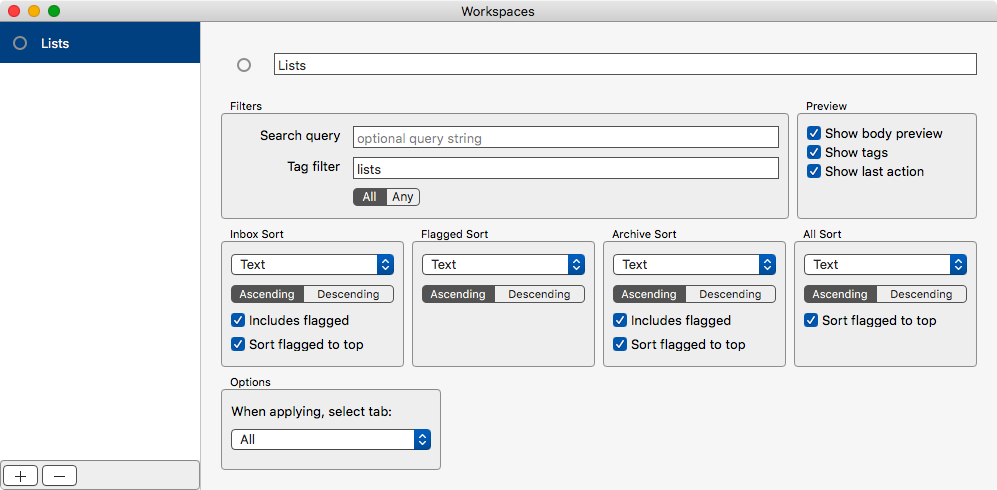Viewport: 997px width, 490px height.
Task: Select All tag filter mode
Action: [370, 197]
